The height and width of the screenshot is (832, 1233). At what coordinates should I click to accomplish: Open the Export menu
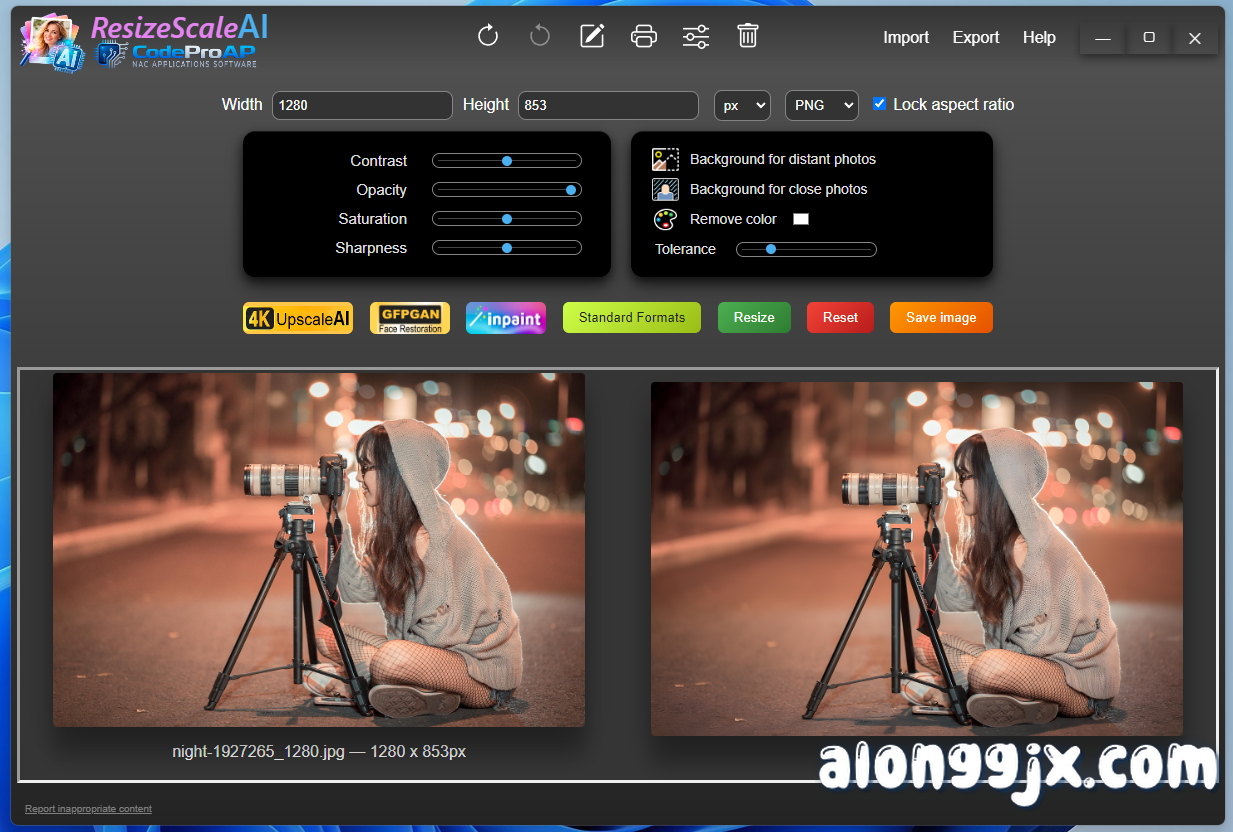click(x=976, y=38)
